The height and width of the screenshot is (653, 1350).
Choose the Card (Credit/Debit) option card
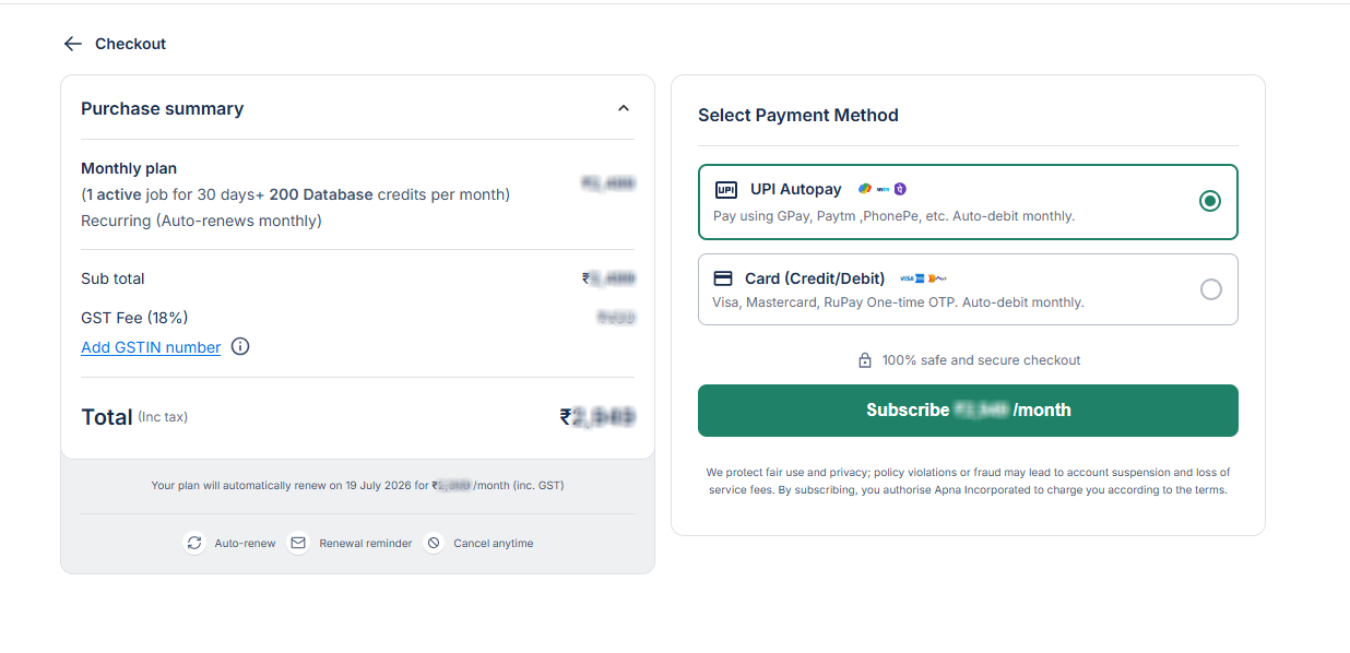[968, 290]
